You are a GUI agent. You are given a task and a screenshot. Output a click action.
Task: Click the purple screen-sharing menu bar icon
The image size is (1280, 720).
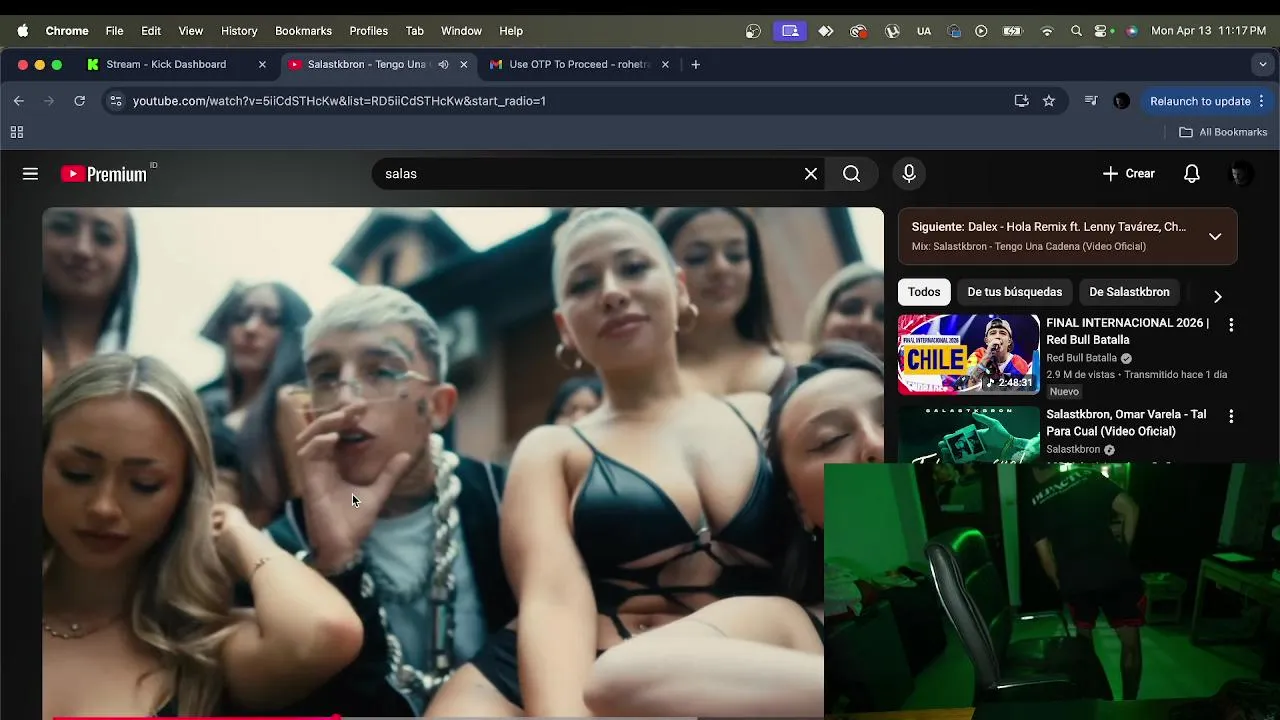click(790, 31)
